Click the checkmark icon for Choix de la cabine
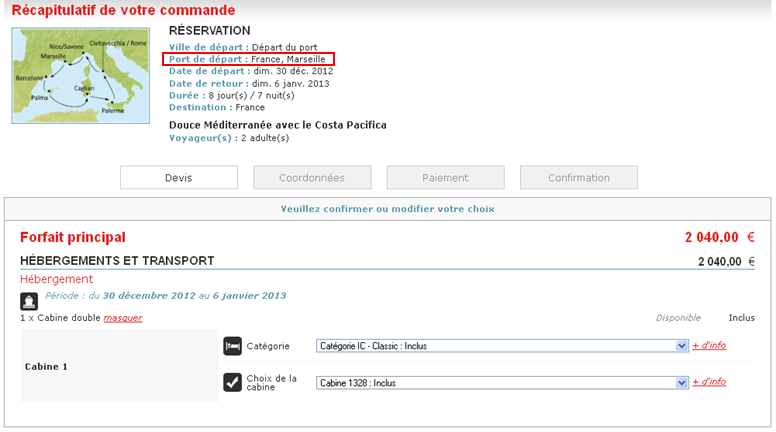This screenshot has width=776, height=432. tap(232, 382)
